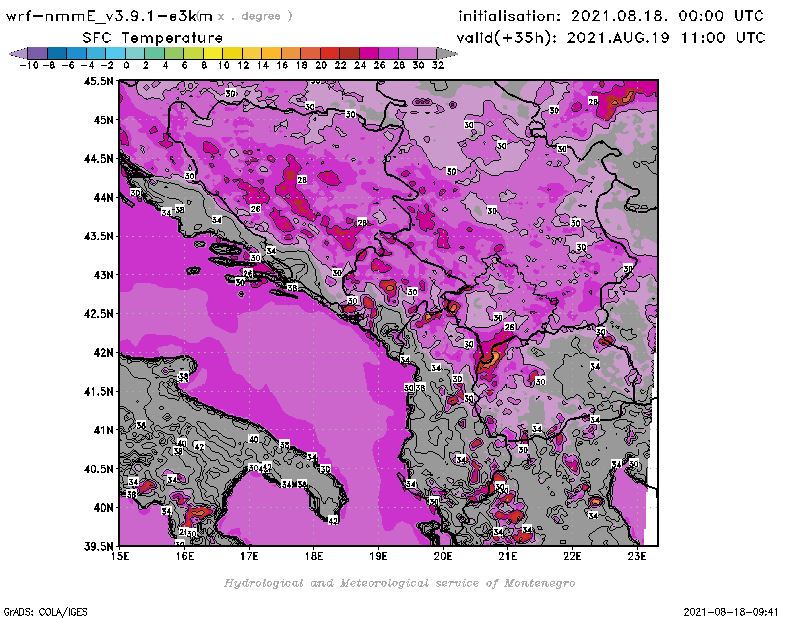Click the 20E longitude label
800x618 pixels.
(443, 556)
